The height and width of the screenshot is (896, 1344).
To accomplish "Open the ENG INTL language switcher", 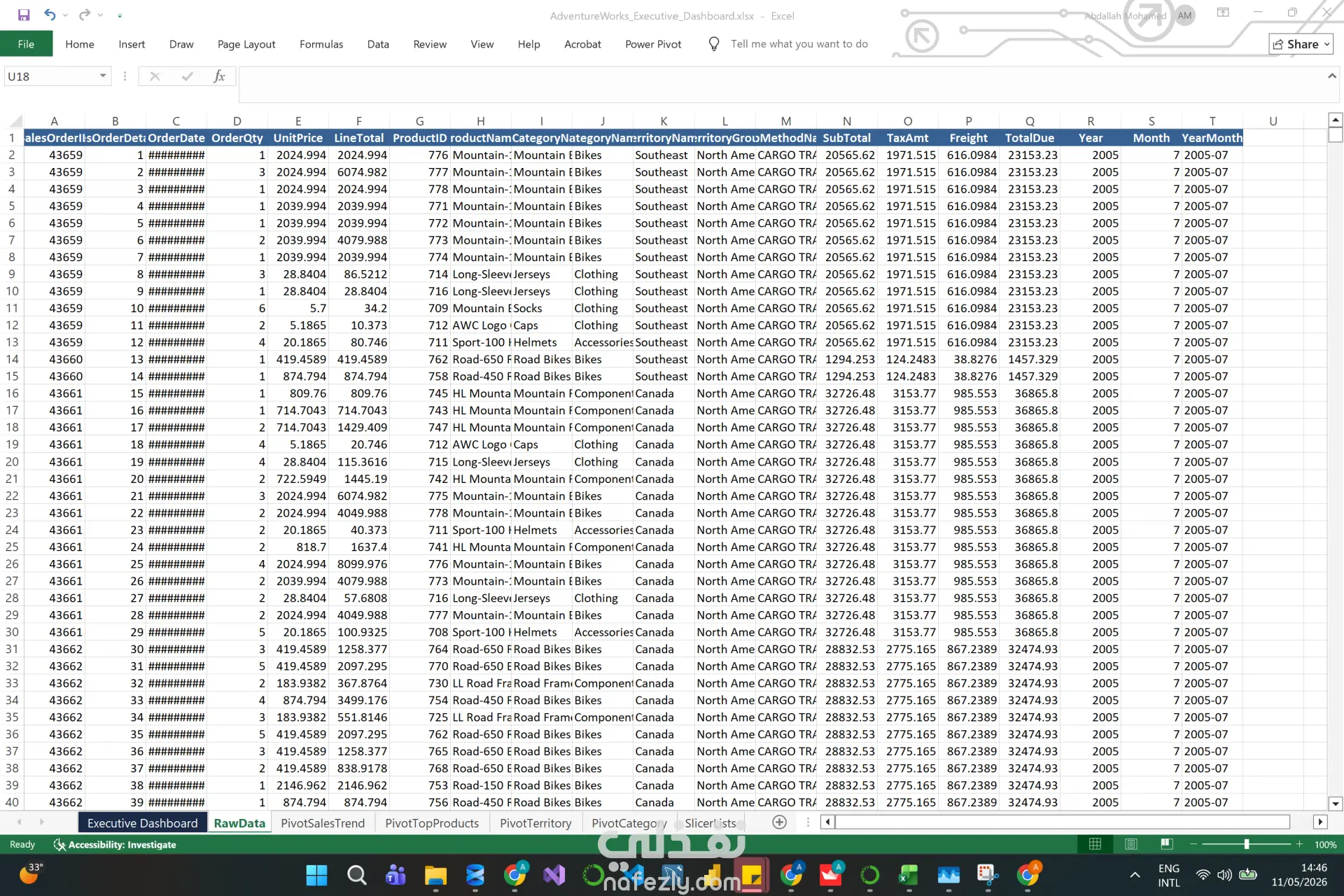I will (1169, 875).
